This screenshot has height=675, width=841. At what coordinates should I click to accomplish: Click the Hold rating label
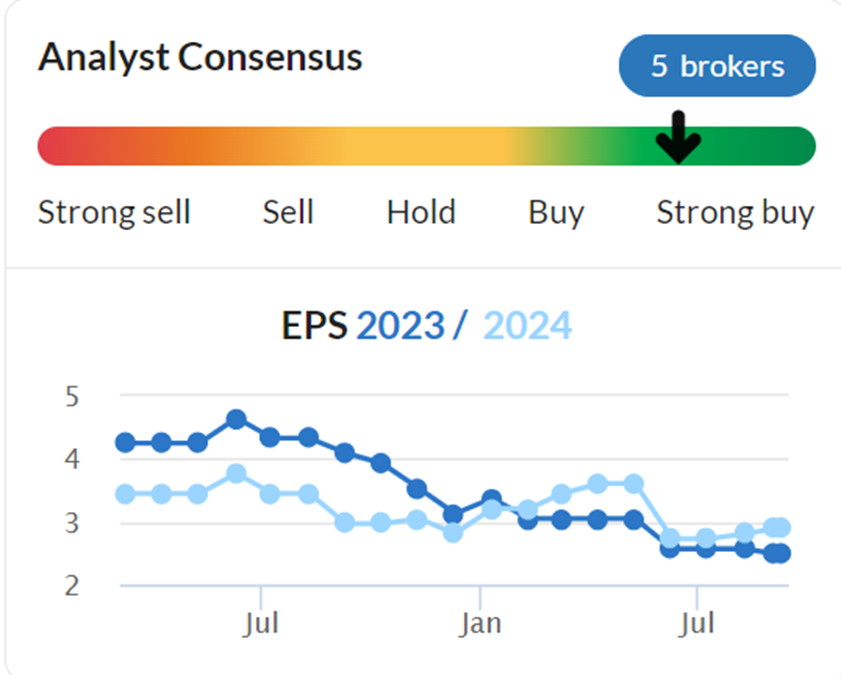[422, 212]
